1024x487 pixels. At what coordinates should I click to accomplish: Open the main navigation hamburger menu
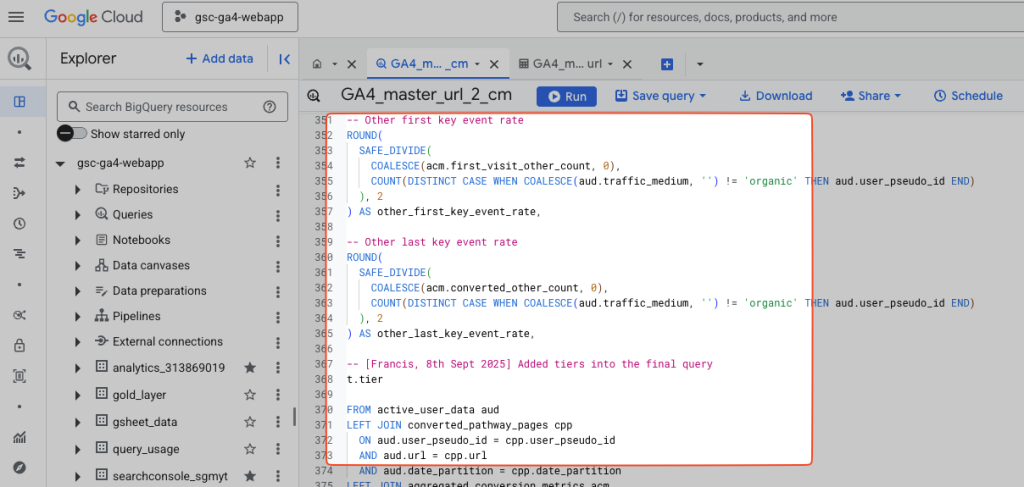pyautogui.click(x=16, y=17)
